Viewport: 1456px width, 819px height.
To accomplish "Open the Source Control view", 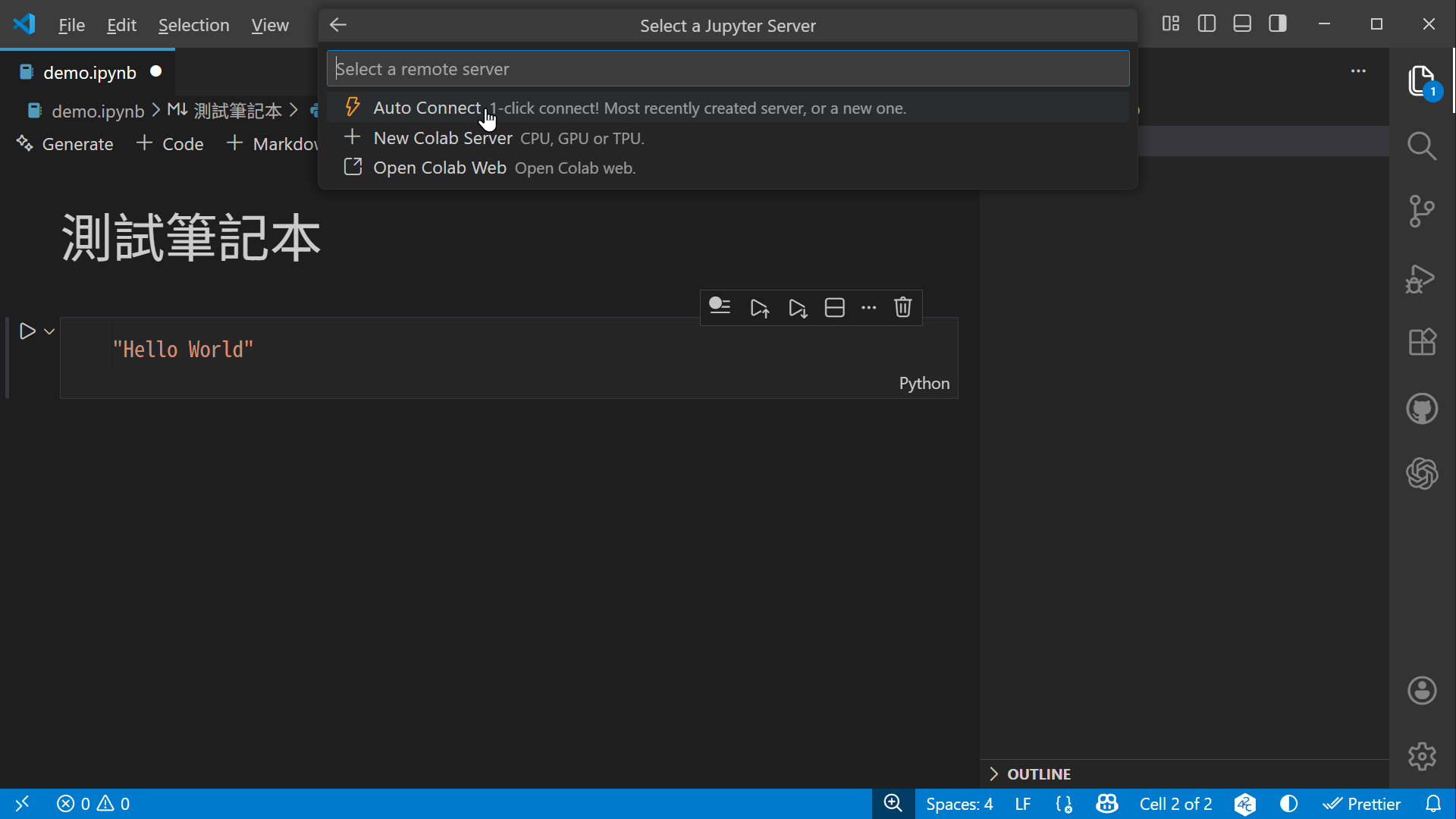I will (x=1422, y=212).
